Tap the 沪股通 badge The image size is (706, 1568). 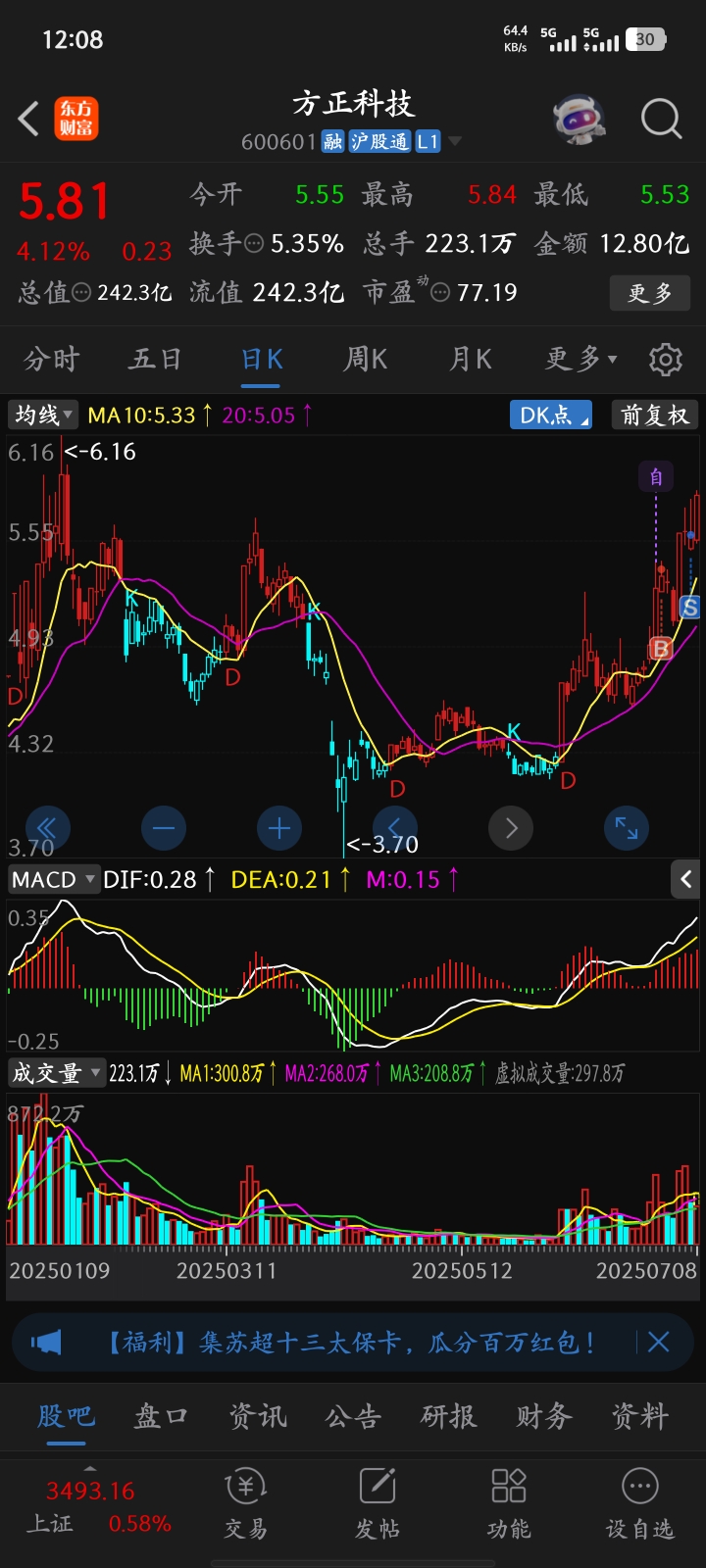click(x=379, y=142)
